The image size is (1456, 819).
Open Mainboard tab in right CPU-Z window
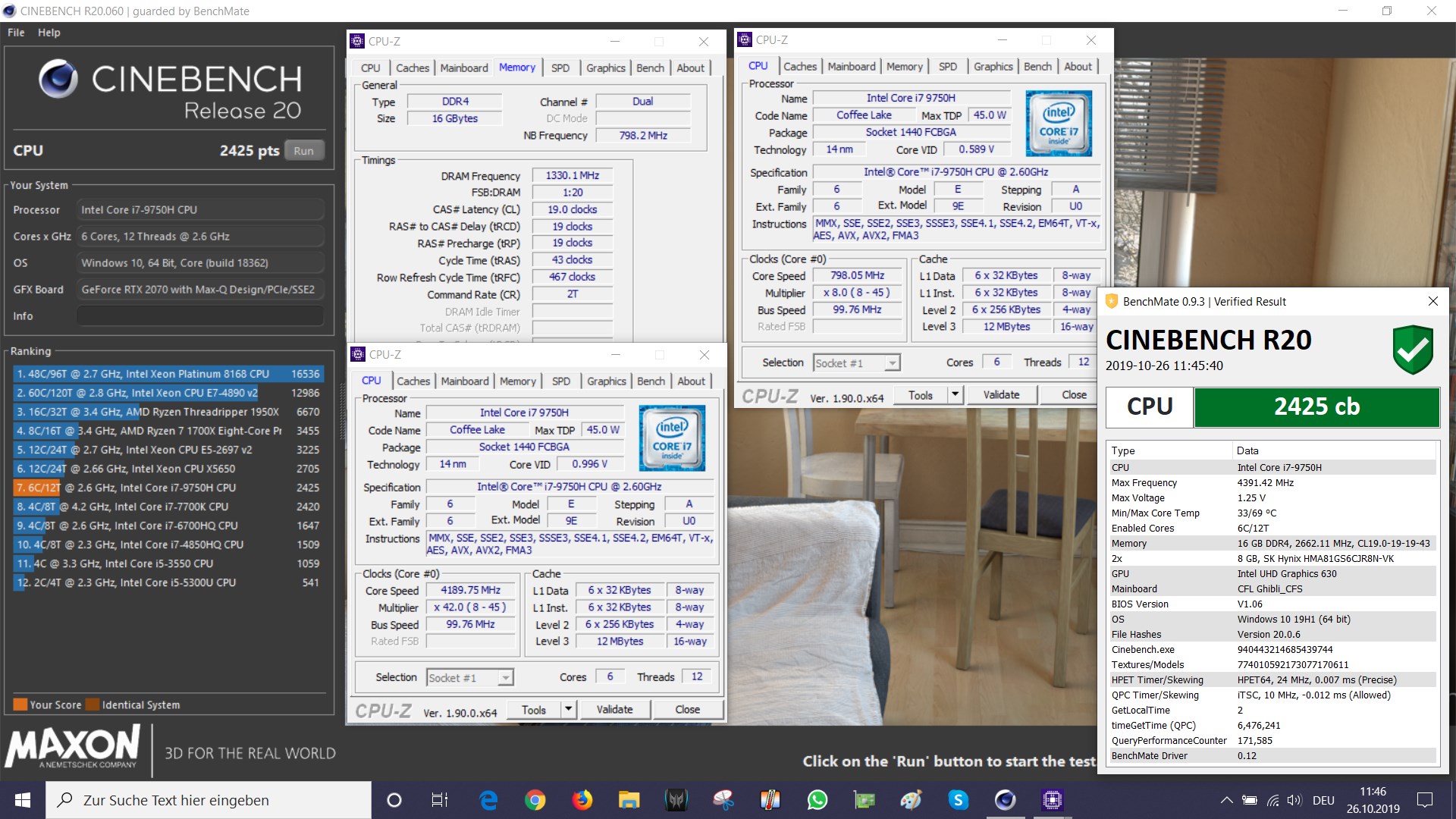pos(852,66)
